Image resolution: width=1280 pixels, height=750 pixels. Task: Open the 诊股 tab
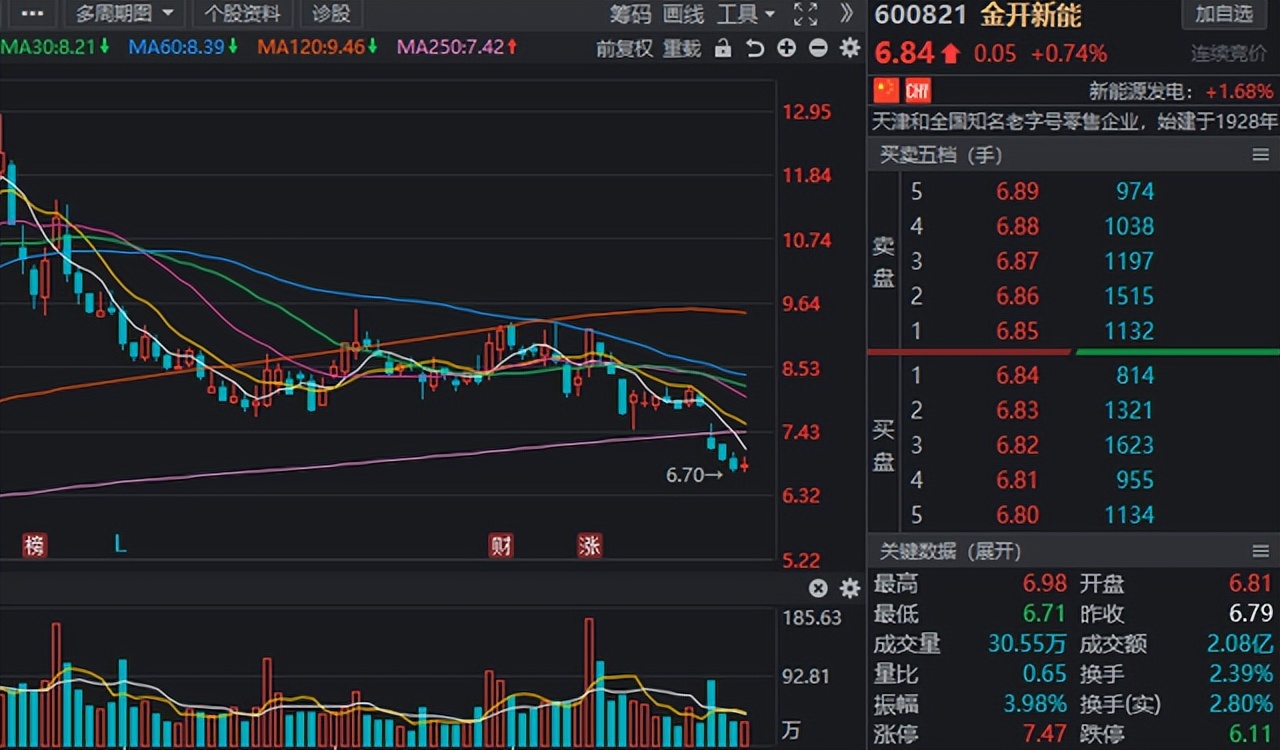pos(331,14)
